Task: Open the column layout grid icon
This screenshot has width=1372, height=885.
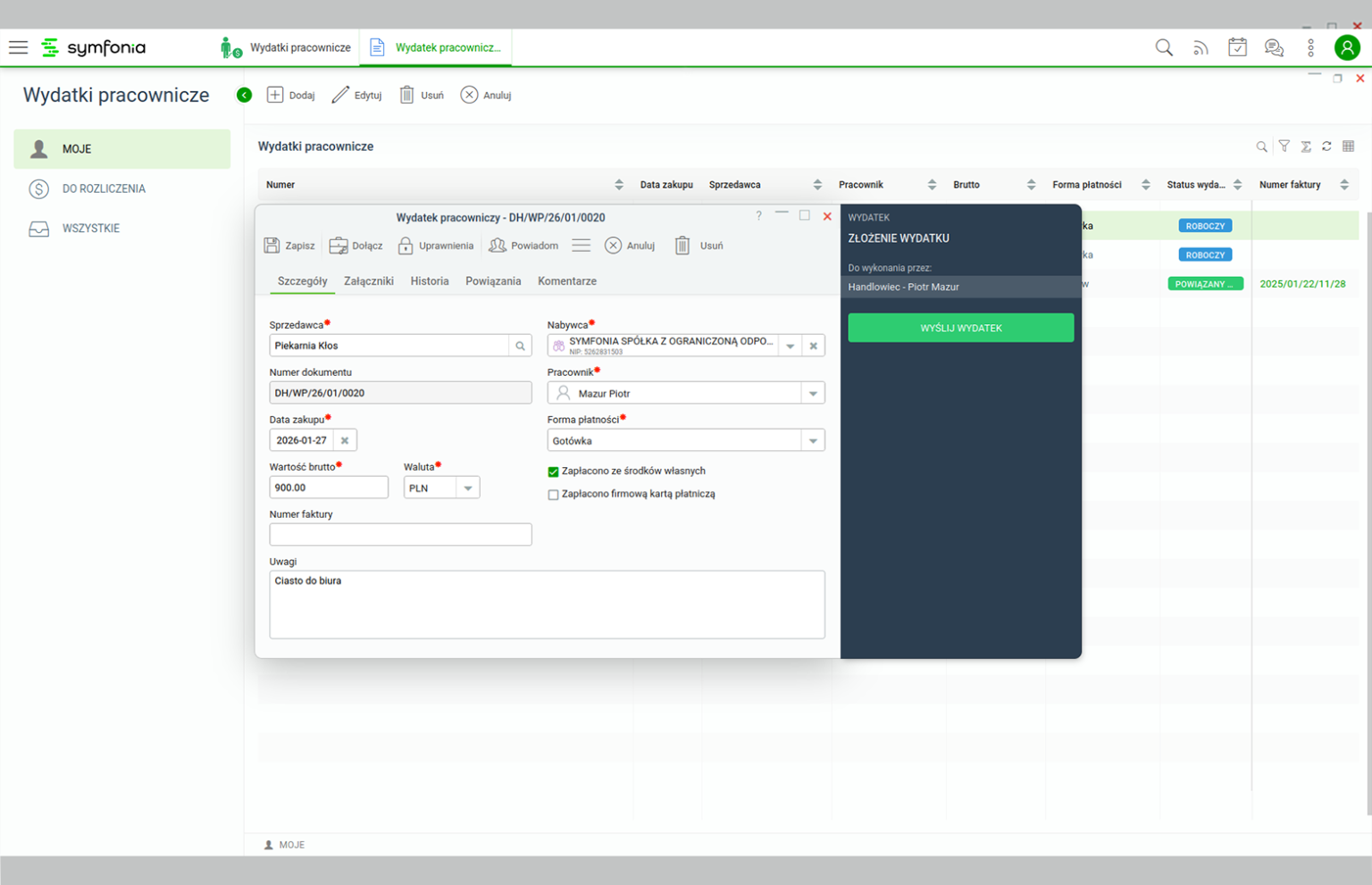Action: click(1349, 146)
